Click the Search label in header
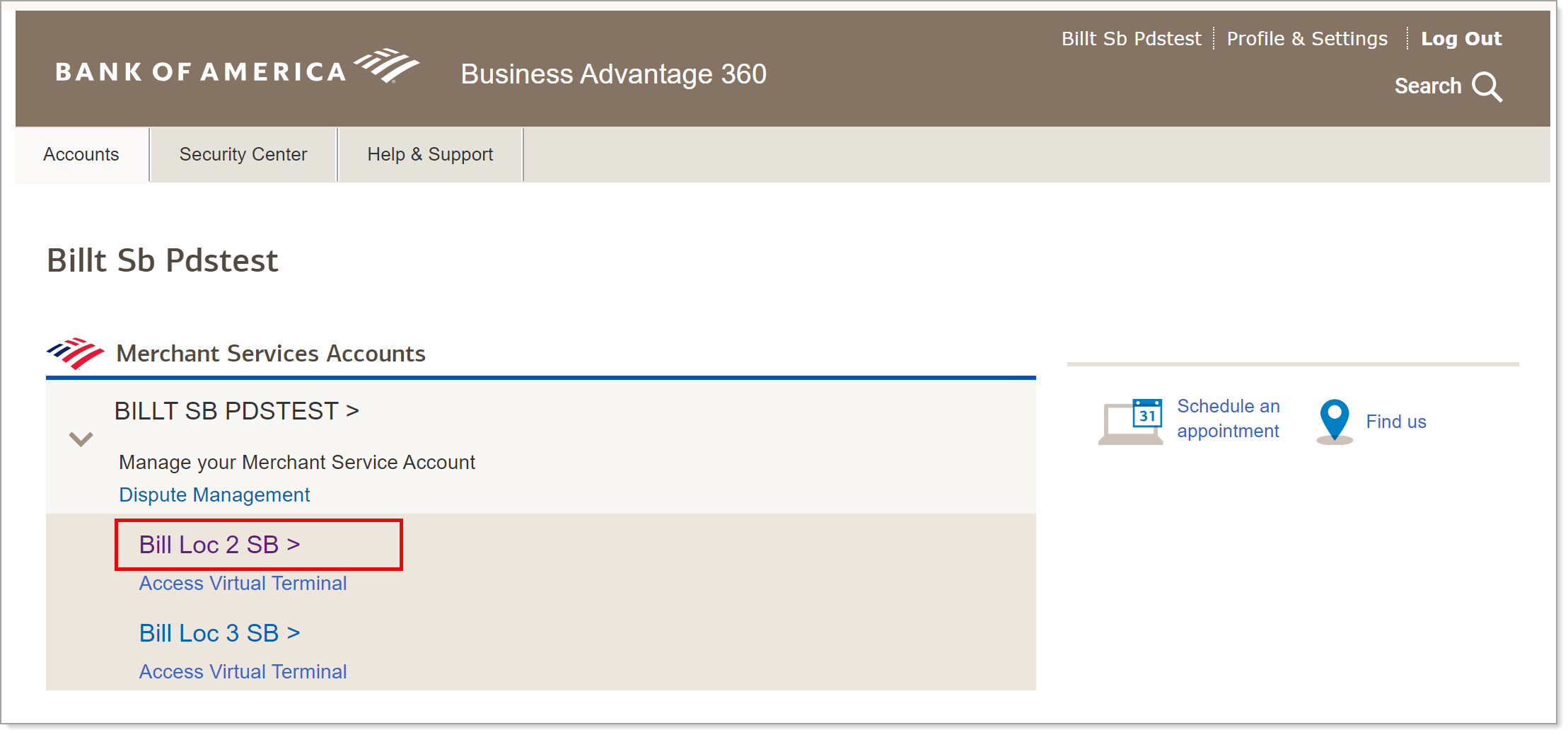 coord(1427,86)
